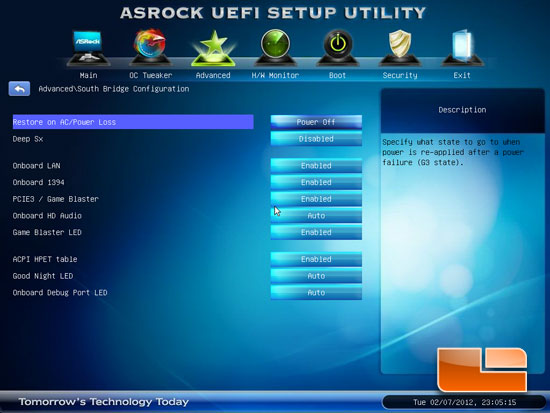Viewport: 550px width, 413px height.
Task: Open Restore on AC/Power Loss Power Off dropdown
Action: click(x=316, y=122)
